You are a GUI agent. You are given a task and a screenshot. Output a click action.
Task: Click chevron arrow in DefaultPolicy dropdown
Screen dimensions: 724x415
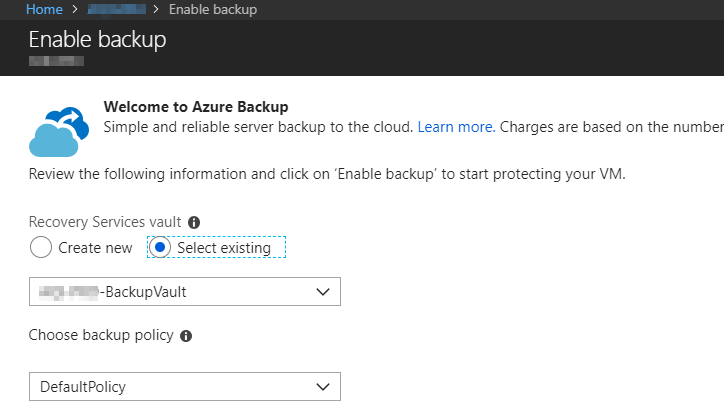click(322, 386)
